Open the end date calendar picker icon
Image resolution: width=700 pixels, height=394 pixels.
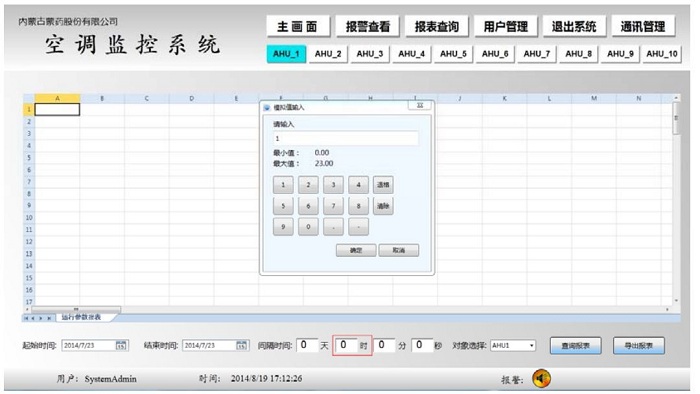pyautogui.click(x=241, y=345)
